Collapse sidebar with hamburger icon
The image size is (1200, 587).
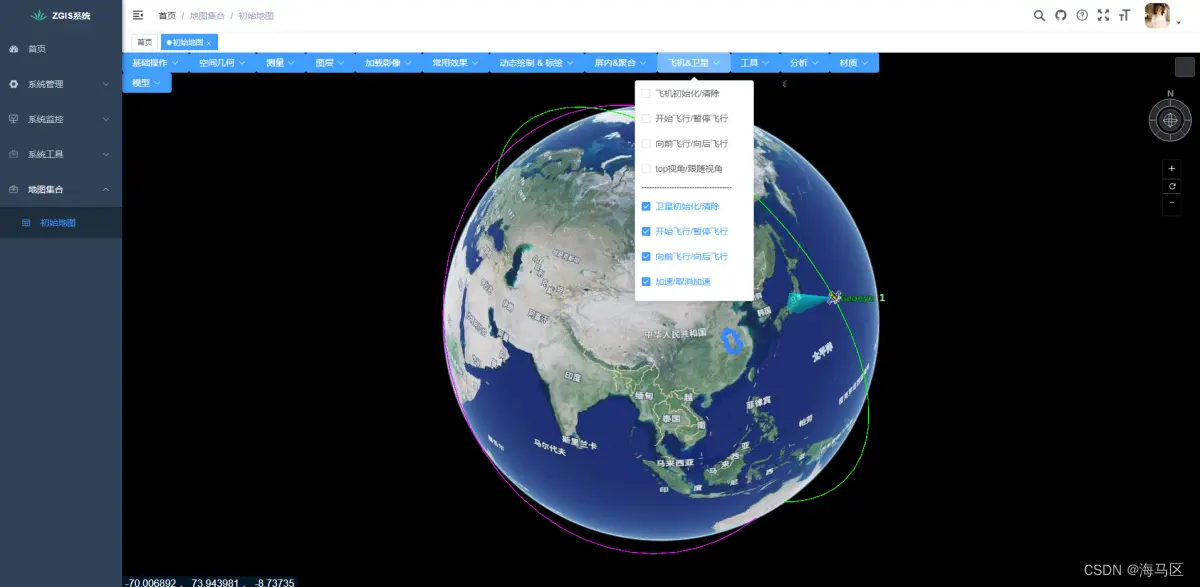click(138, 15)
